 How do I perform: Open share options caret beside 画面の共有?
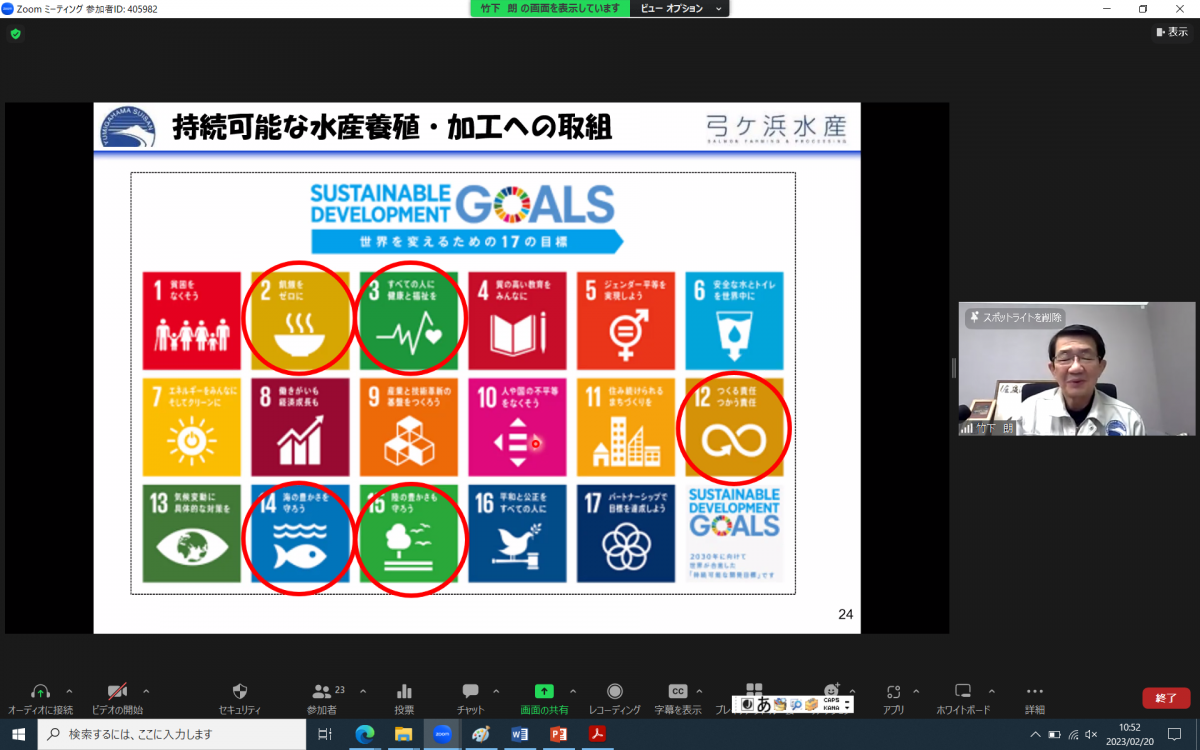573,691
